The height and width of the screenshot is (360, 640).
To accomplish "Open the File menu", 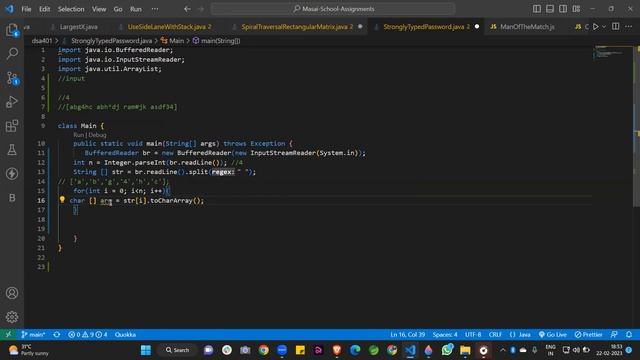I will pos(26,9).
